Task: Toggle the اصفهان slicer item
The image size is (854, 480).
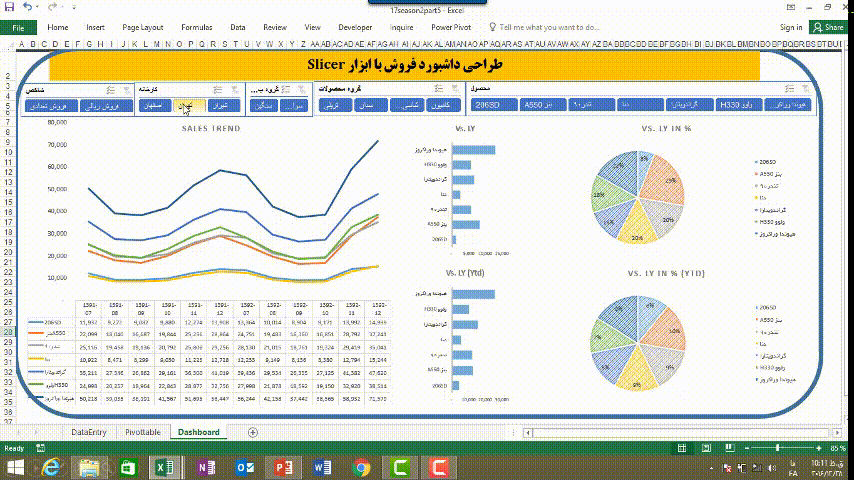Action: tap(152, 104)
